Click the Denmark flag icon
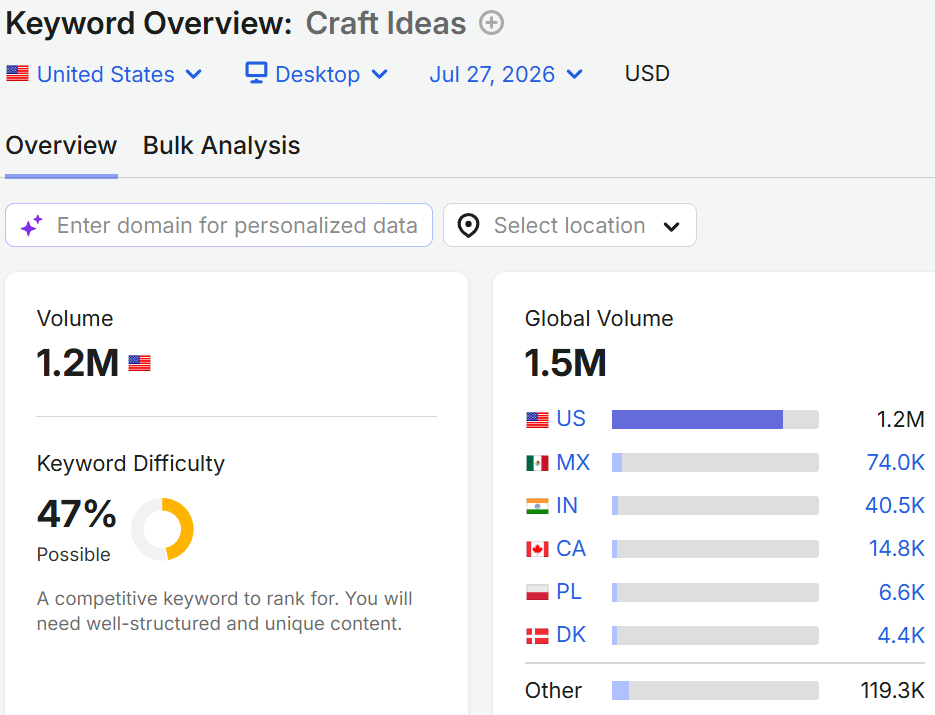 pos(537,636)
